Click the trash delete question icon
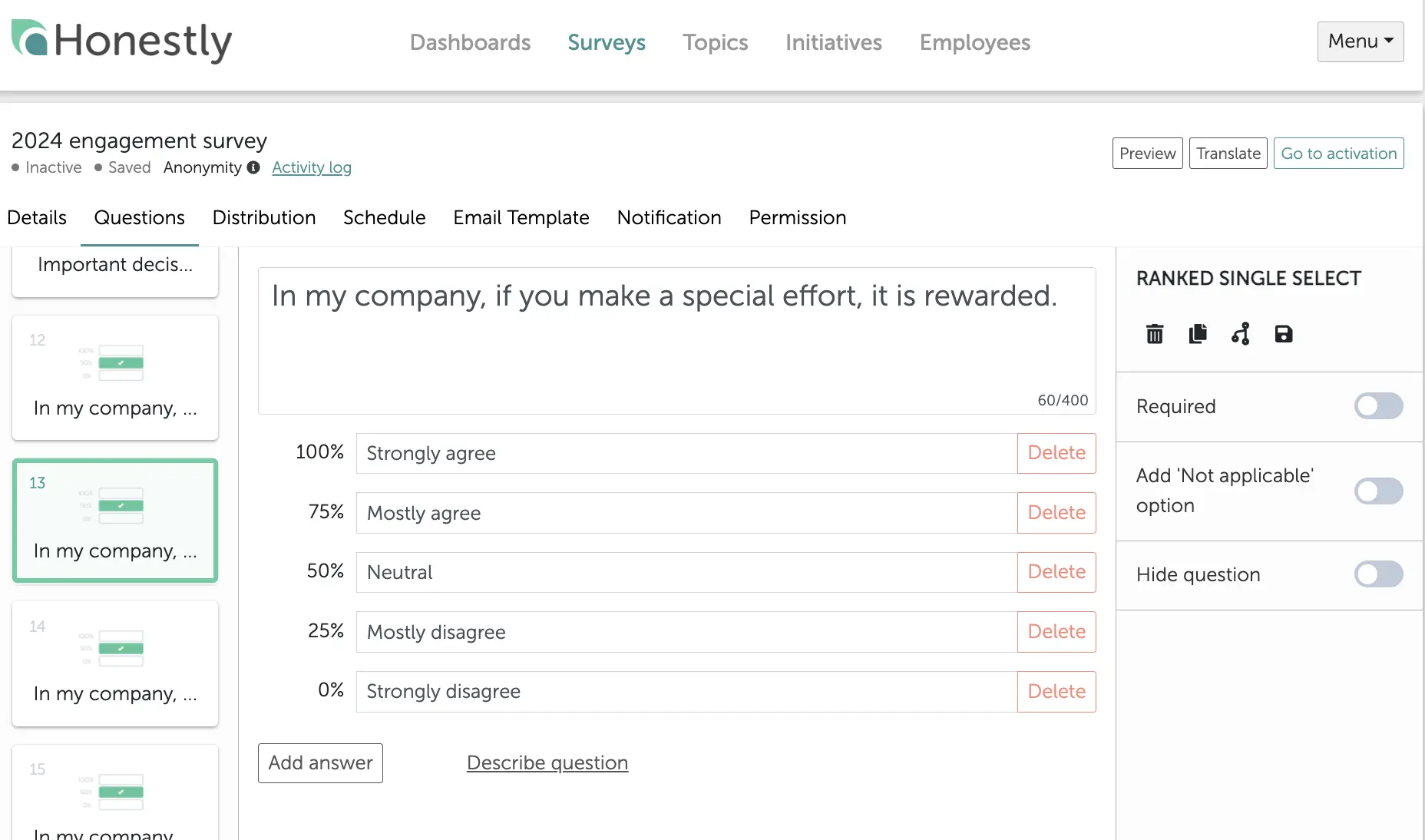The width and height of the screenshot is (1425, 840). coord(1154,334)
